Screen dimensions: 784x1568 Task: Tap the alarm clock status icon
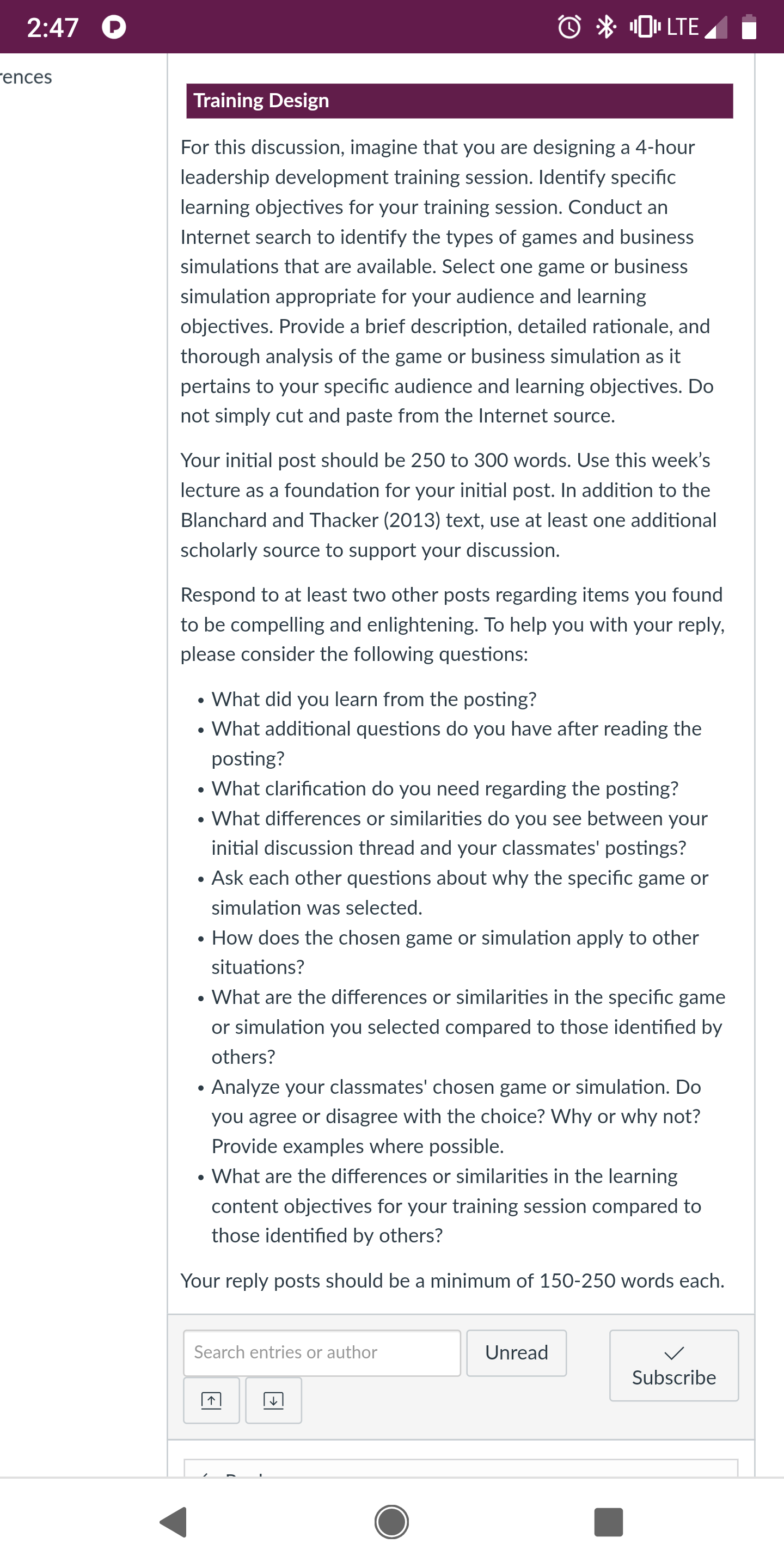pyautogui.click(x=569, y=27)
